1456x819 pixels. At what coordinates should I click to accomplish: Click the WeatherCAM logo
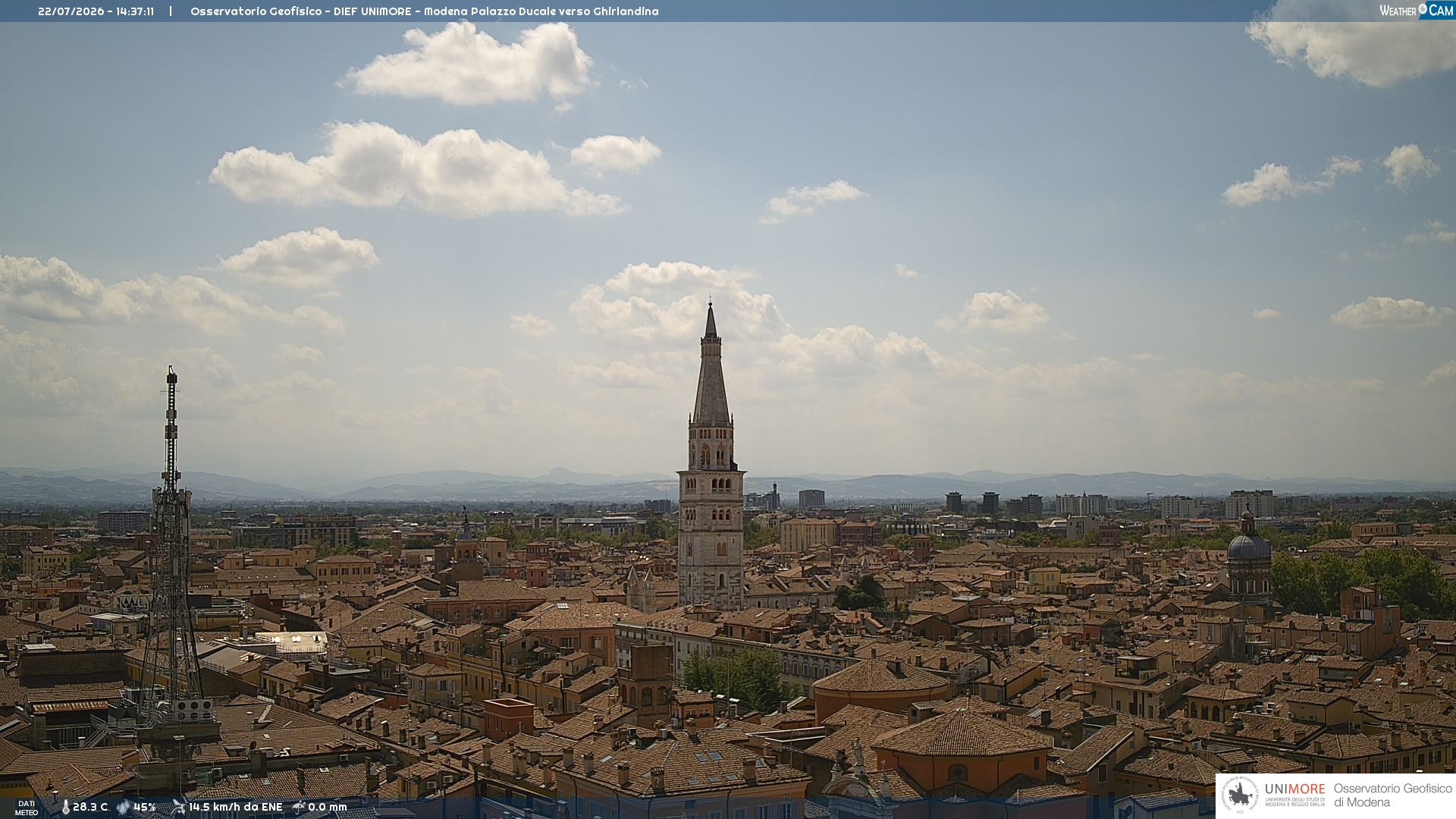coord(1417,11)
